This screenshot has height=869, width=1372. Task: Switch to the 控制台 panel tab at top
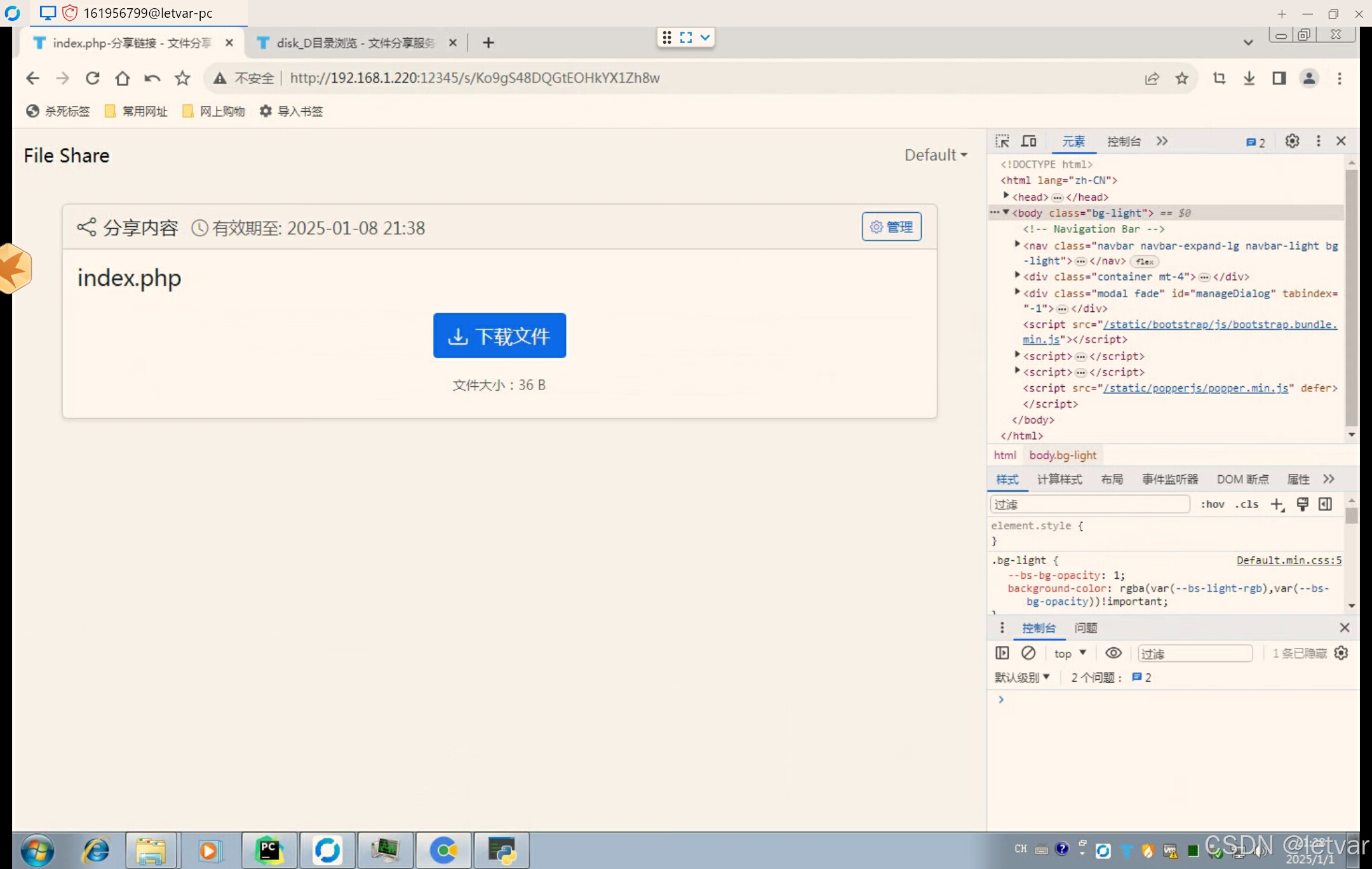(1124, 142)
